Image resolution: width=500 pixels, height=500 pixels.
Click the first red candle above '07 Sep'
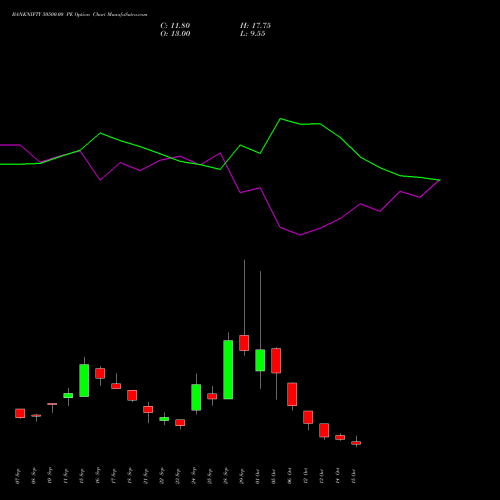[20, 413]
